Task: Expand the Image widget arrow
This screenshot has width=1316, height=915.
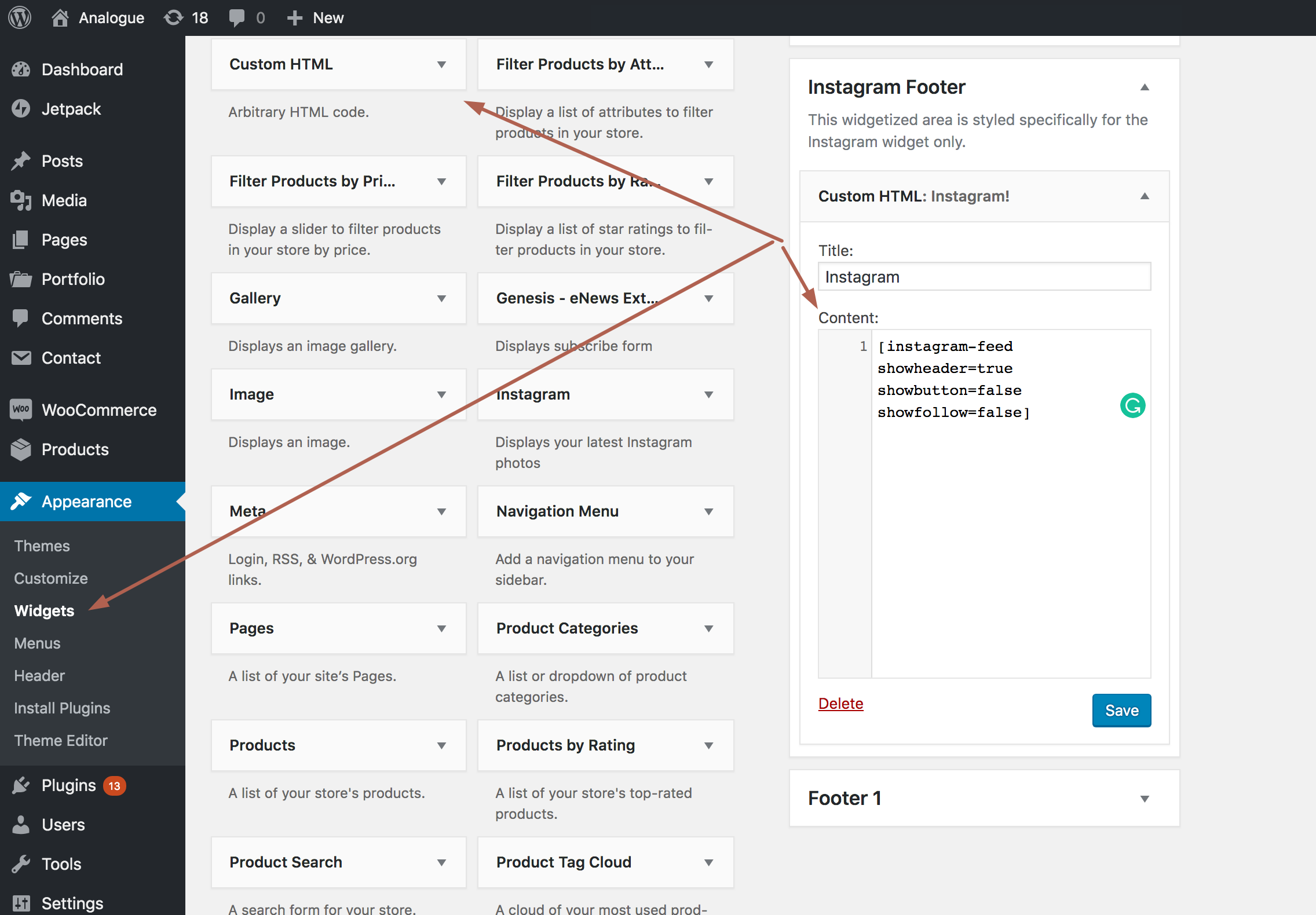Action: tap(441, 394)
